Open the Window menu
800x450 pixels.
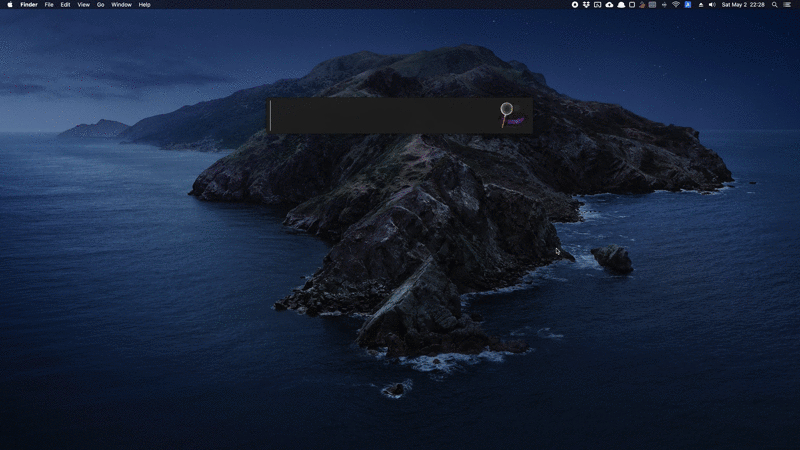pos(121,5)
